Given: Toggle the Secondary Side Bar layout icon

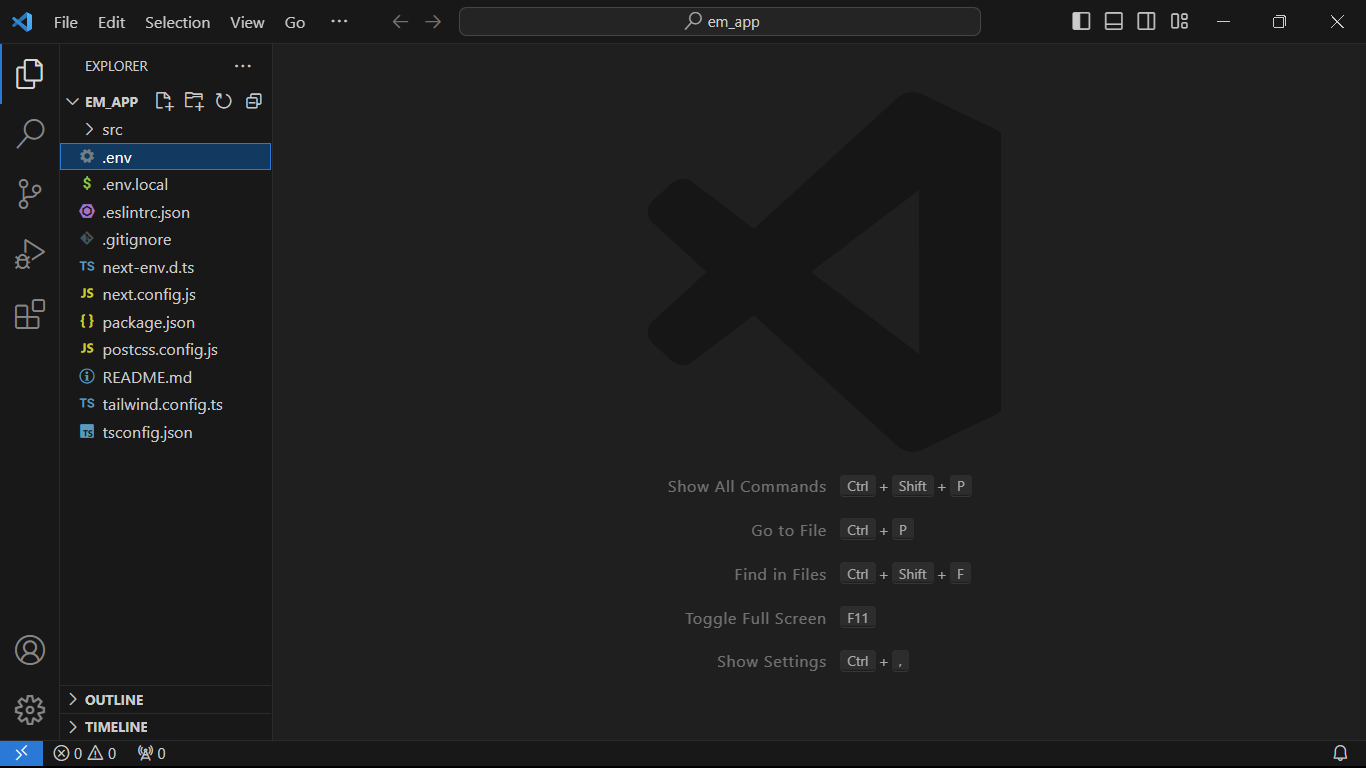Looking at the screenshot, I should pos(1147,22).
